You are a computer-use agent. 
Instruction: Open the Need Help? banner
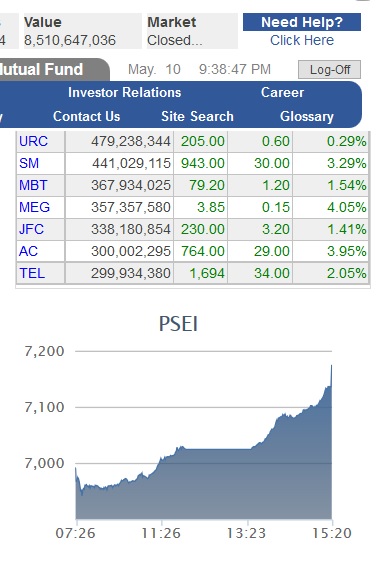[x=302, y=22]
